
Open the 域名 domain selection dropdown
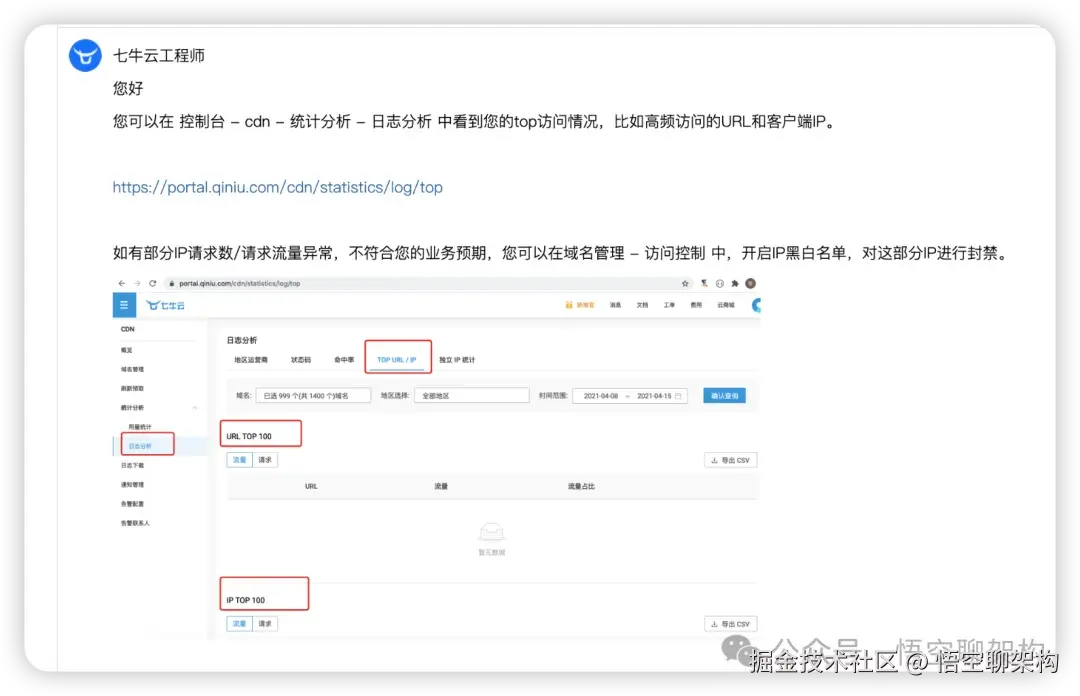314,394
